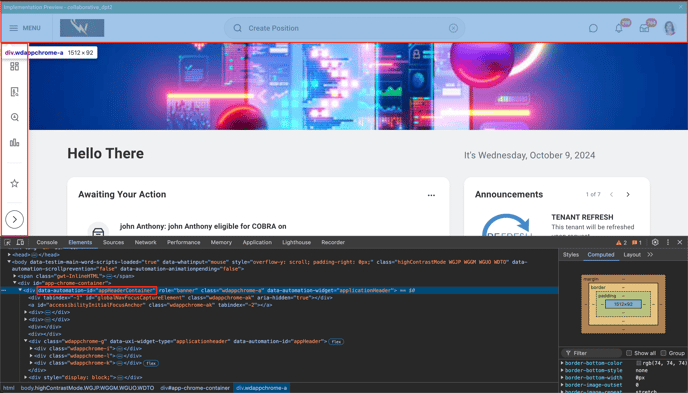Screen dimensions: 688x393
Task: Open the Lighthouse tab
Action: click(x=296, y=242)
